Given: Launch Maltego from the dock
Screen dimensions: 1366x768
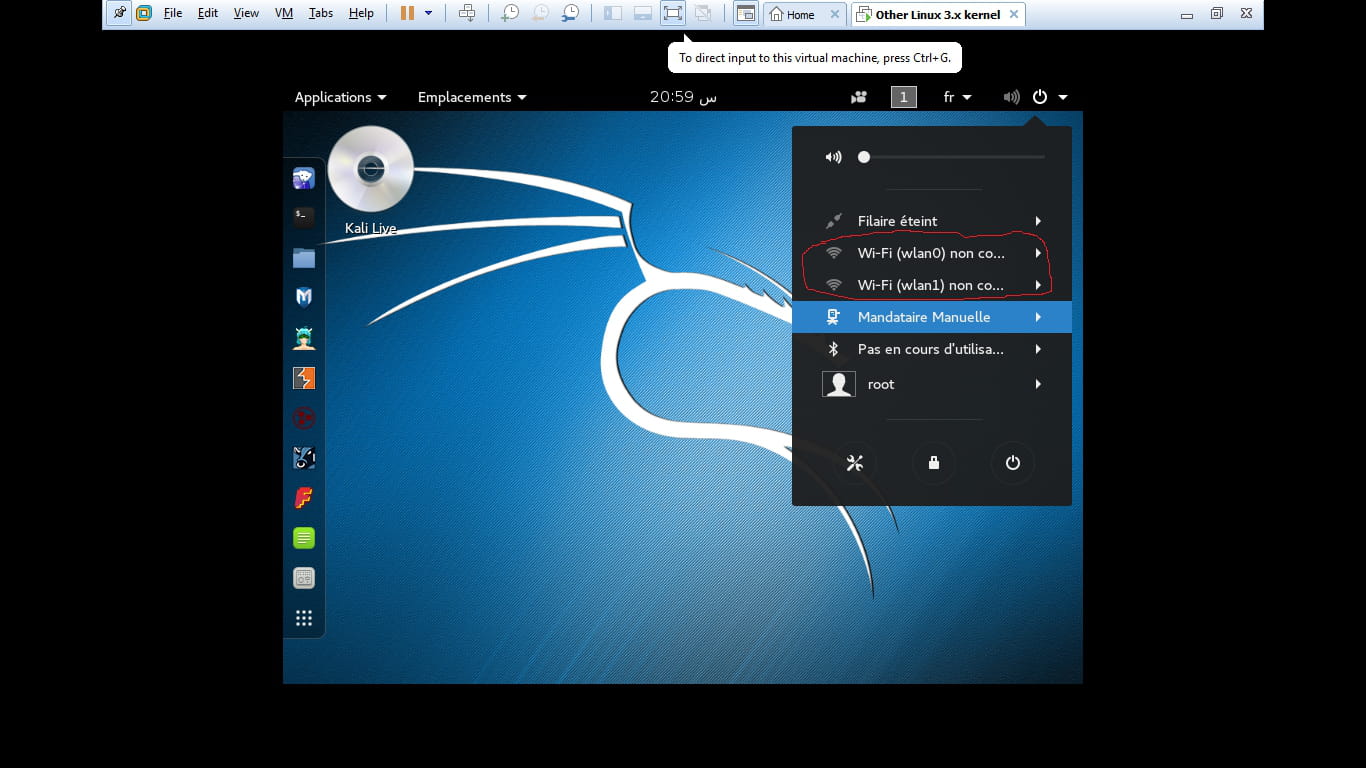Looking at the screenshot, I should tap(304, 418).
